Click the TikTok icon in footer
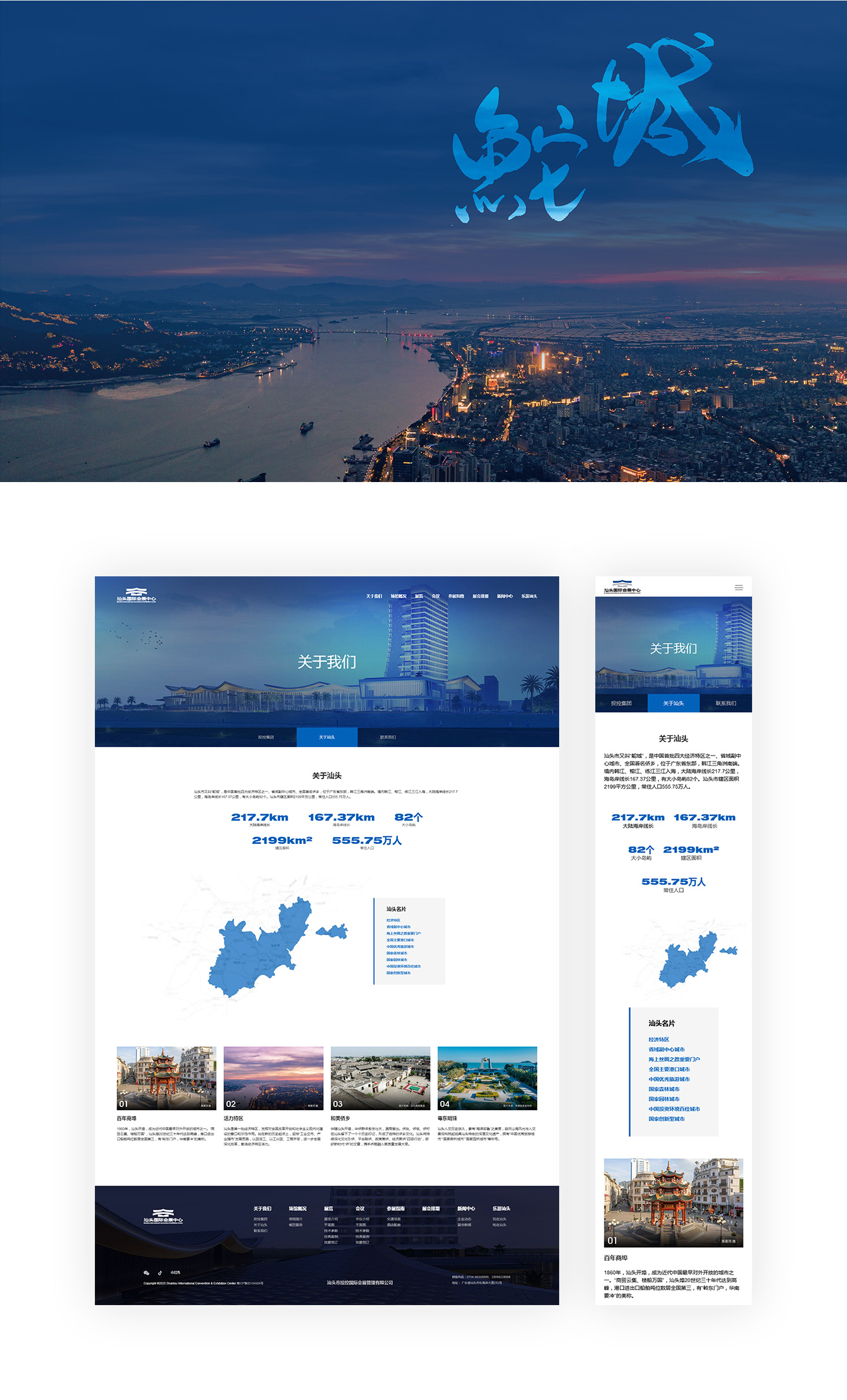 coord(160,1272)
